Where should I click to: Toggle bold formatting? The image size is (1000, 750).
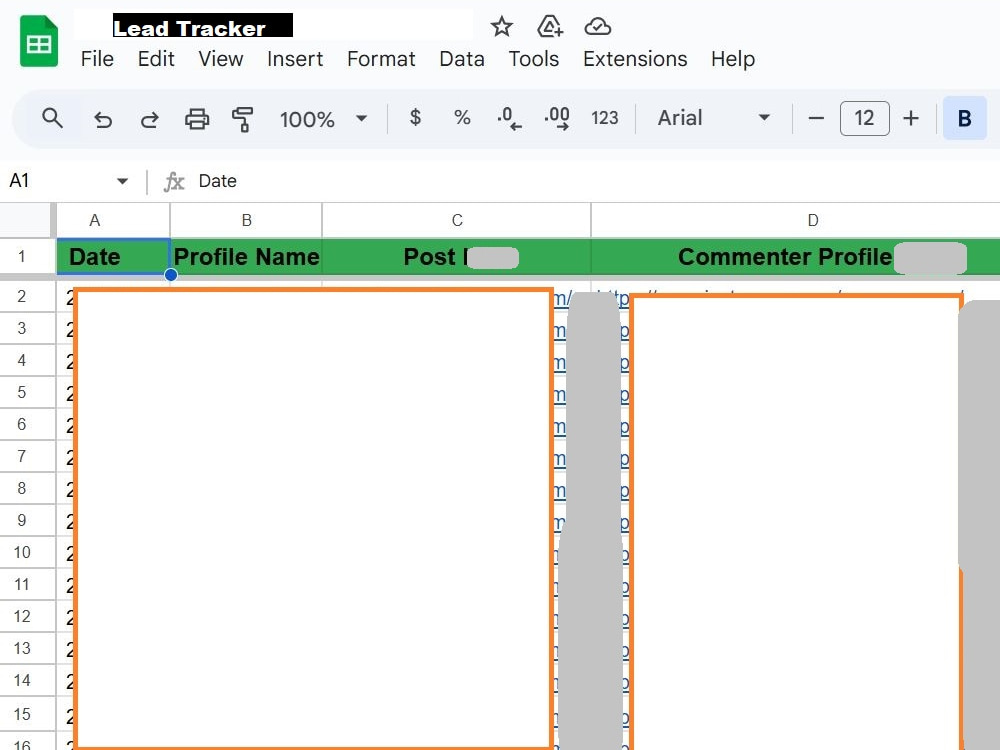click(x=964, y=118)
